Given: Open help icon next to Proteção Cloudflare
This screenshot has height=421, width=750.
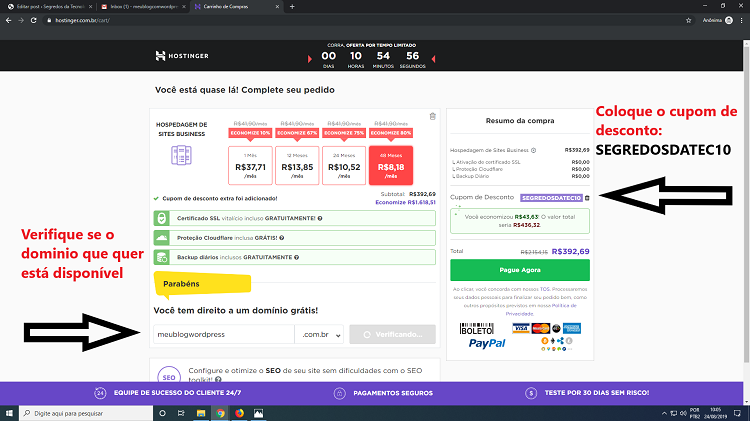Looking at the screenshot, I should [x=282, y=238].
